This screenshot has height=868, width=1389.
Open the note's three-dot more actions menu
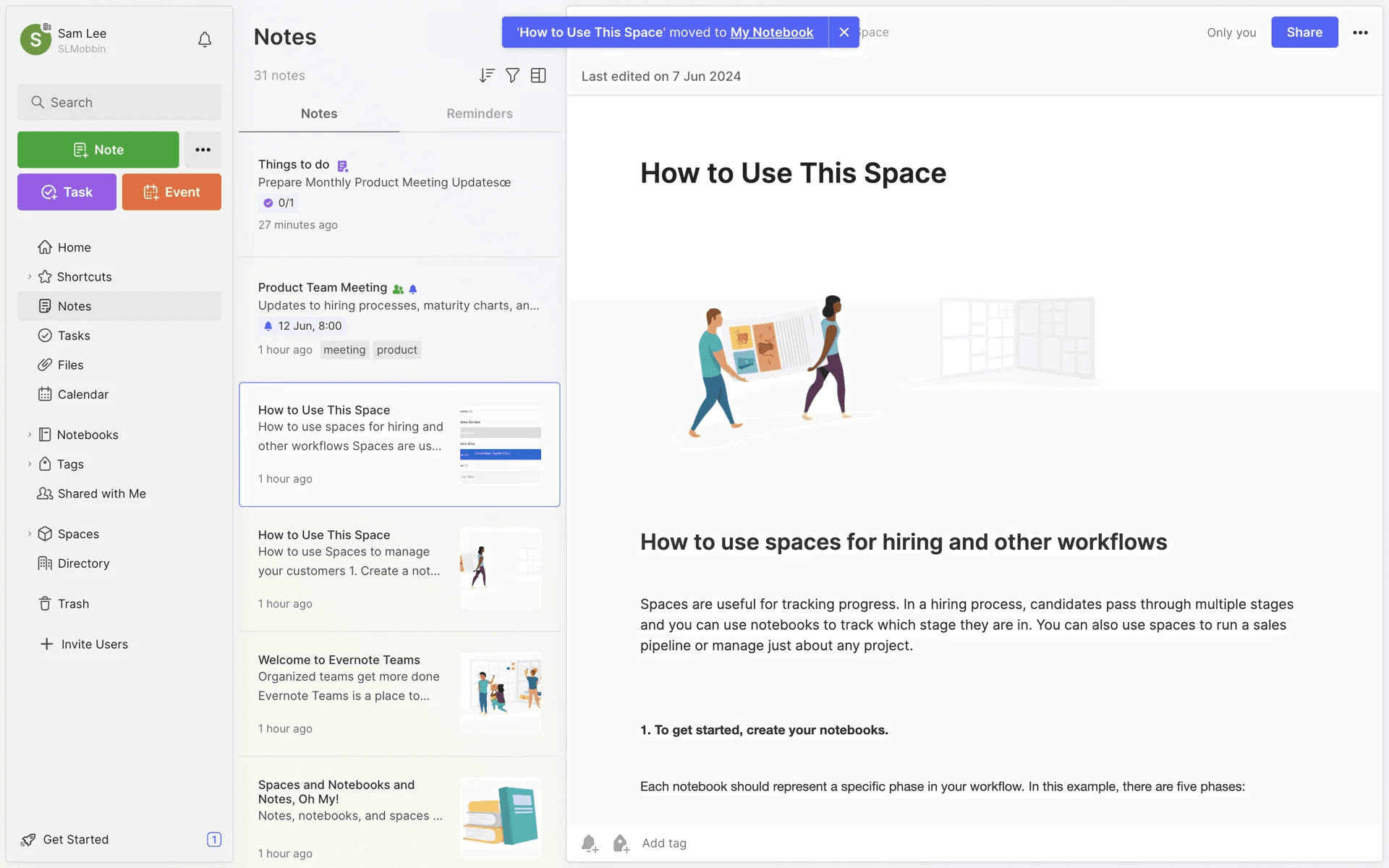(x=1360, y=33)
